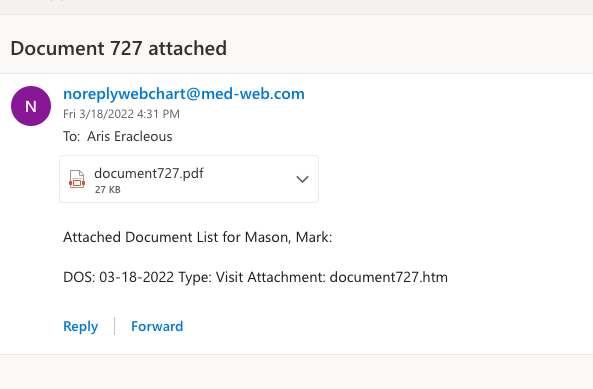Image resolution: width=593 pixels, height=389 pixels.
Task: Select recipient name Aris Eracleous
Action: (130, 136)
